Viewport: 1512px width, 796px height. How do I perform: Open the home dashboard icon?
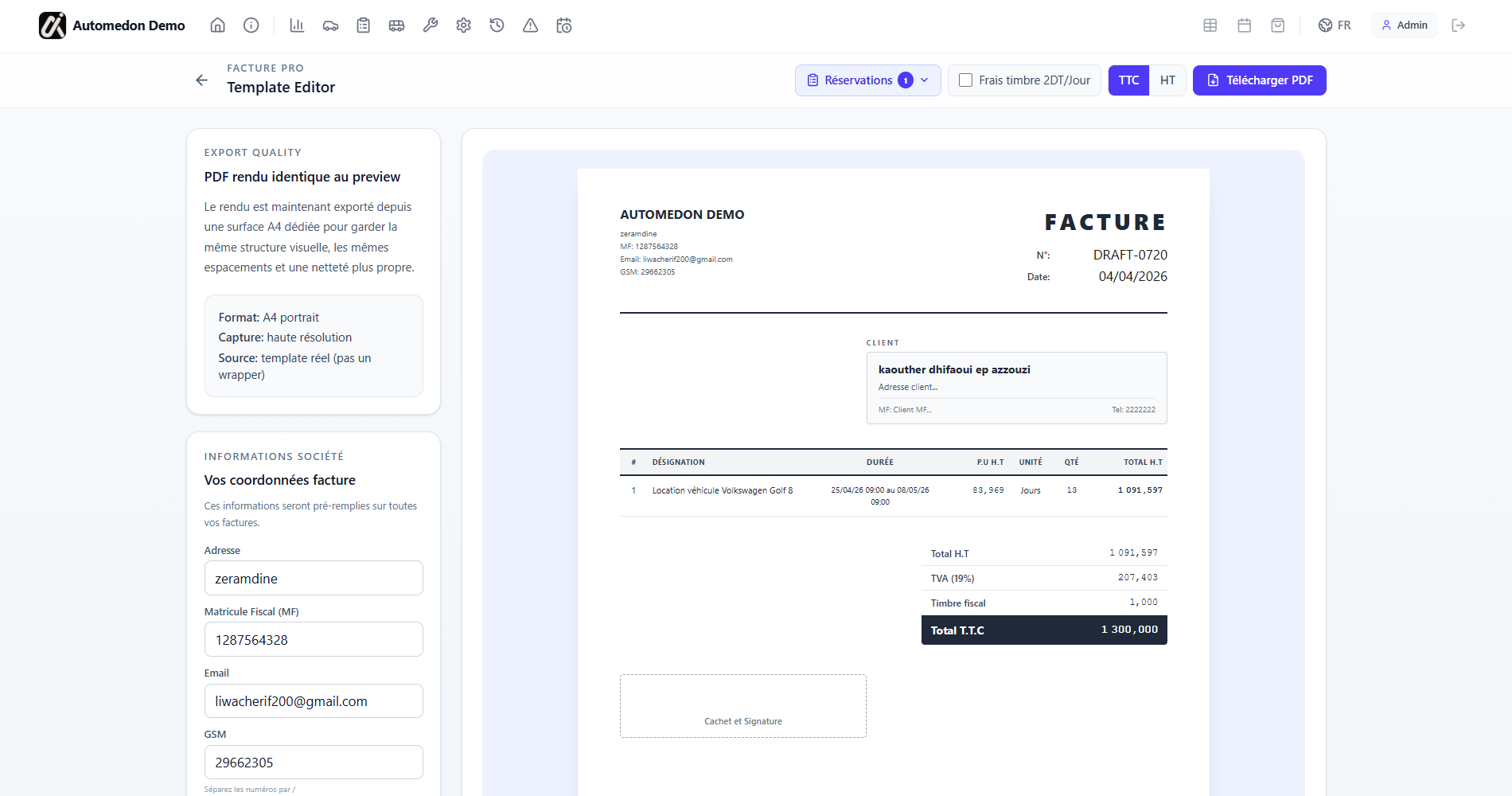coord(217,25)
